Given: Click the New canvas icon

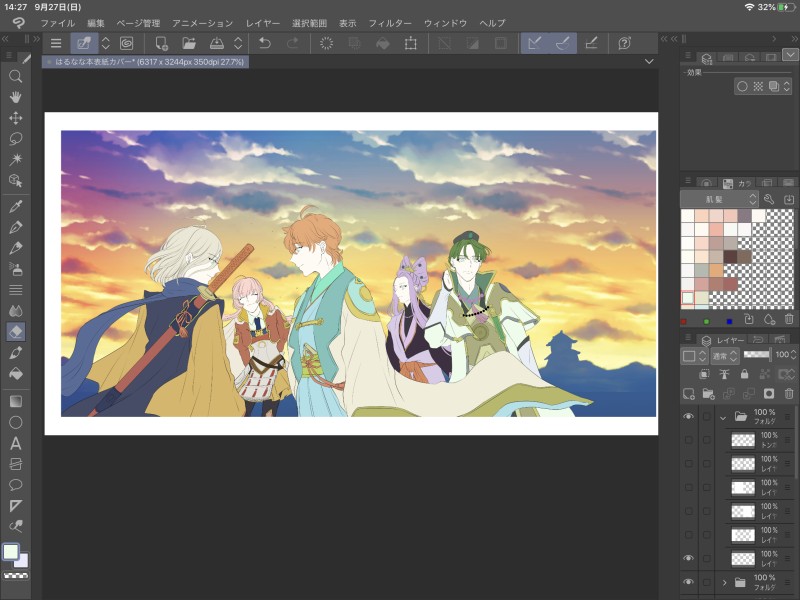Looking at the screenshot, I should pos(161,43).
